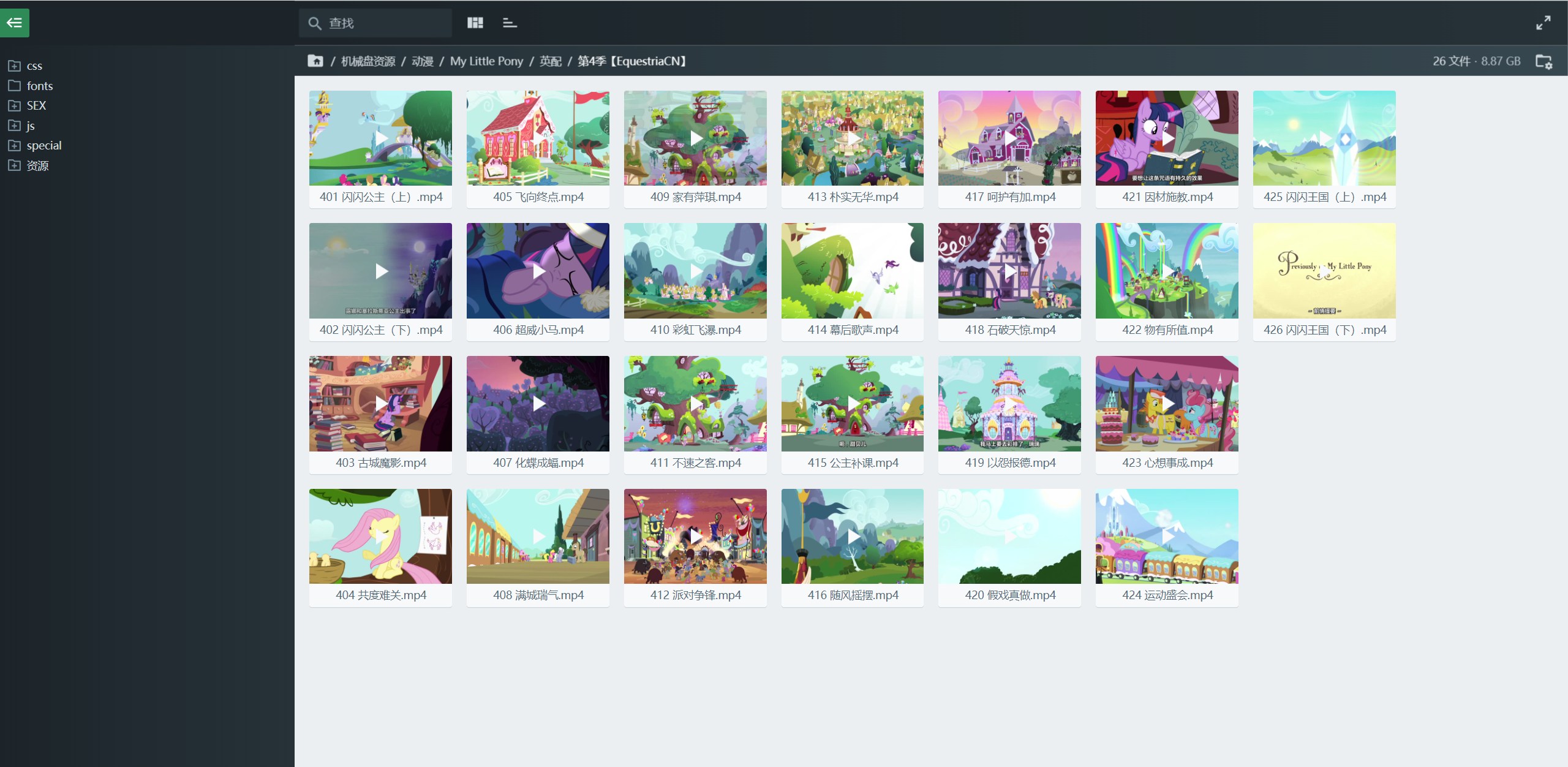Open thumbnail of 404 共度难关.mp4
Viewport: 1568px width, 767px height.
(x=380, y=536)
